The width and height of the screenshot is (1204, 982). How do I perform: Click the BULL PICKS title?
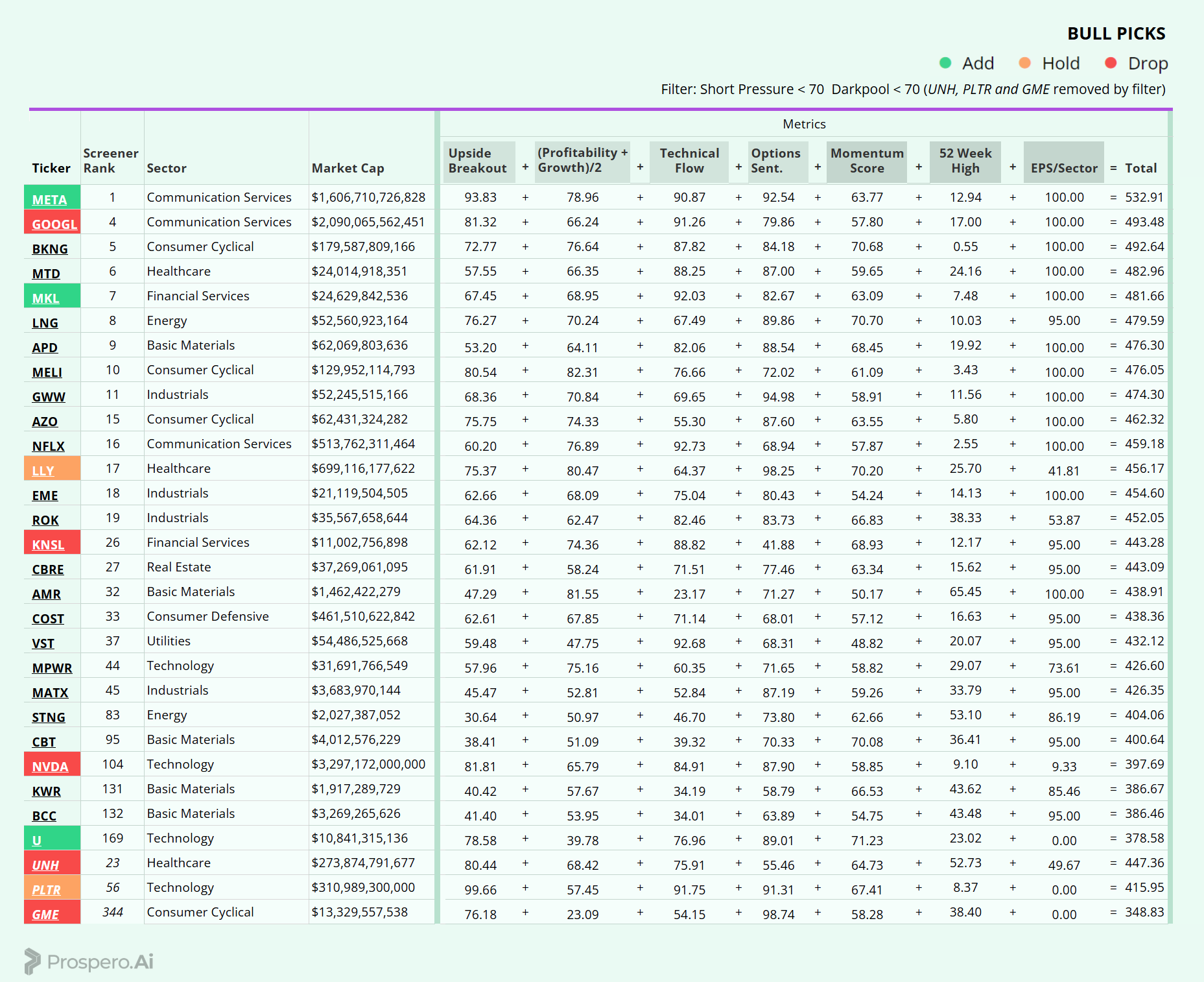tap(1116, 34)
